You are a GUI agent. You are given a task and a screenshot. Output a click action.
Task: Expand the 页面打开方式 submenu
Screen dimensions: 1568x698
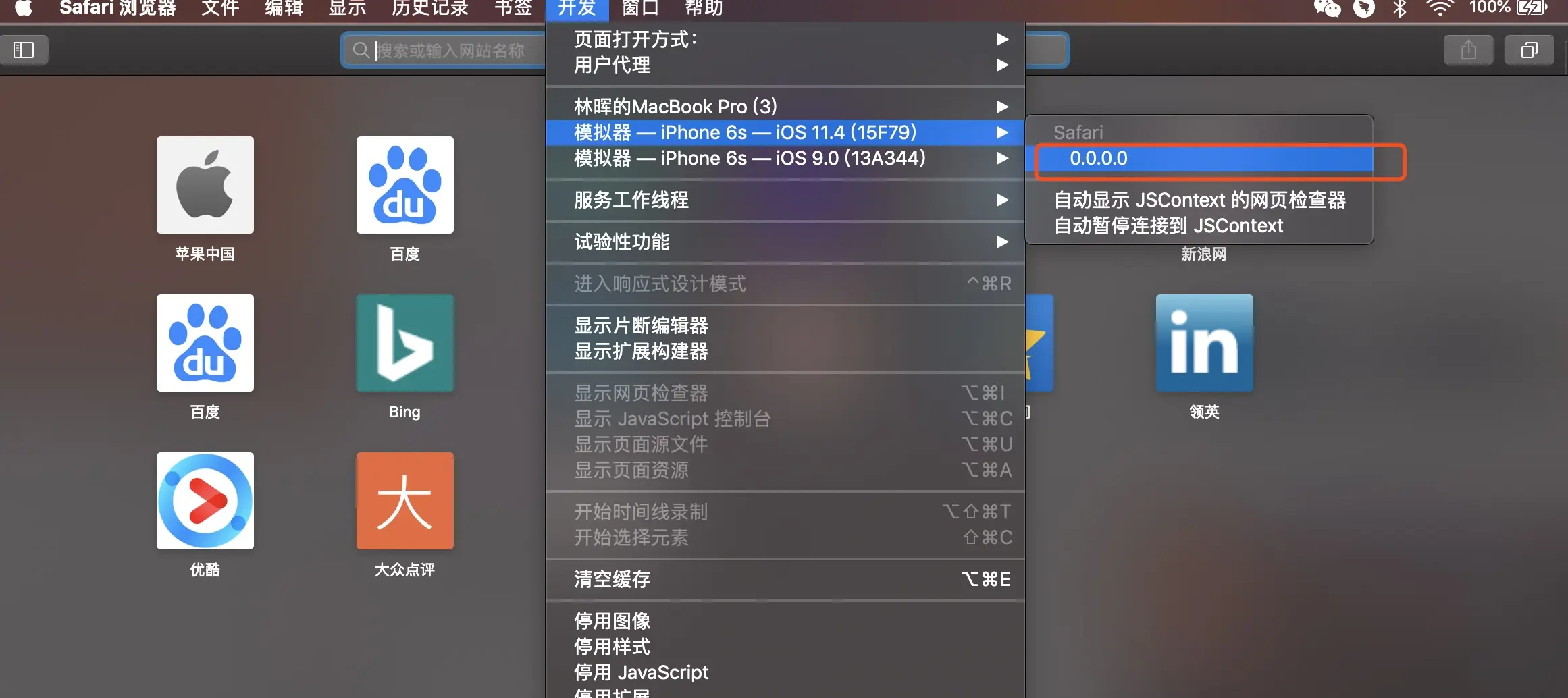point(785,39)
